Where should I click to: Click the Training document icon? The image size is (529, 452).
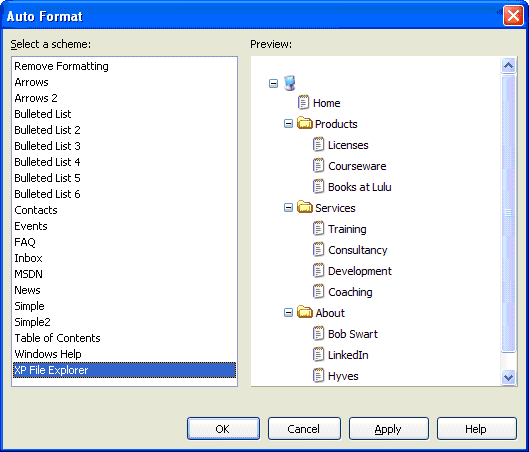pos(318,228)
